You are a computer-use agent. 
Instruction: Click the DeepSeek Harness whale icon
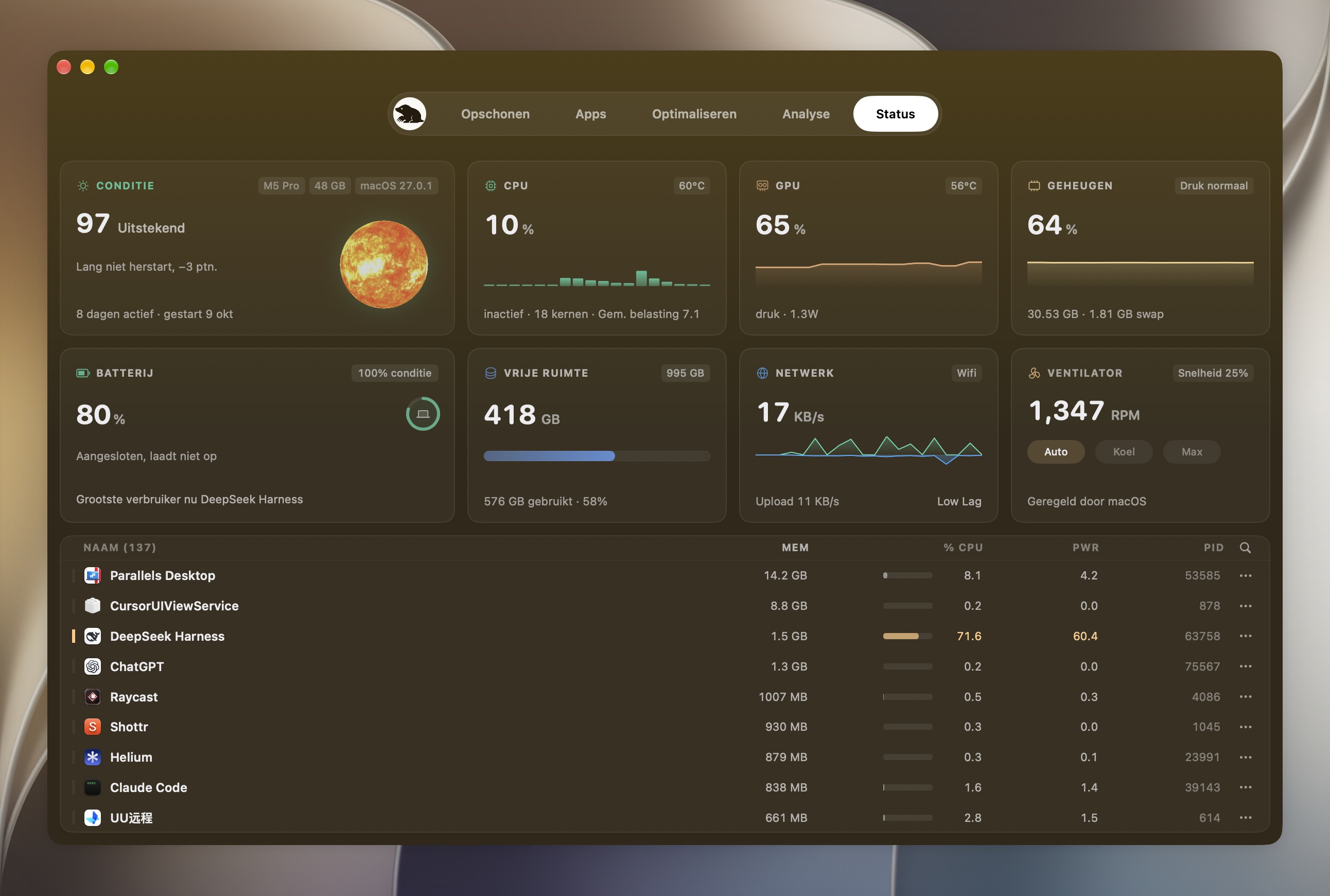[x=93, y=636]
